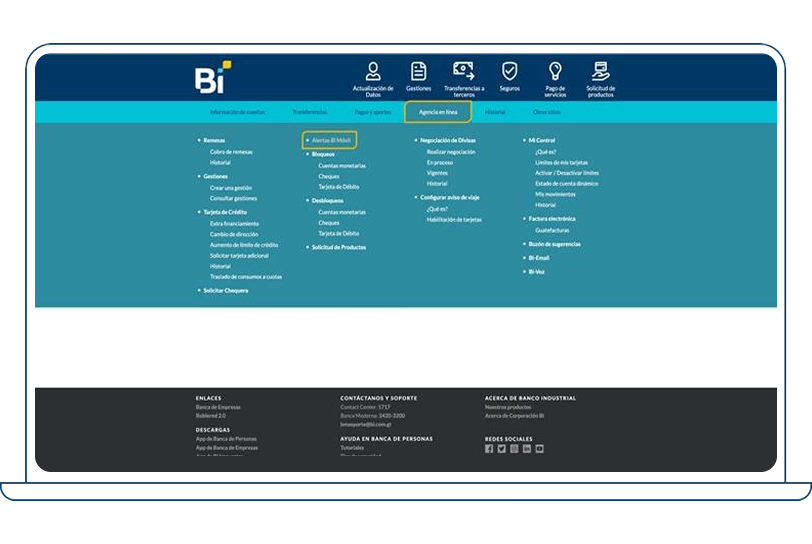Click the Alertas Bi Móvil link
812x544 pixels.
click(331, 141)
